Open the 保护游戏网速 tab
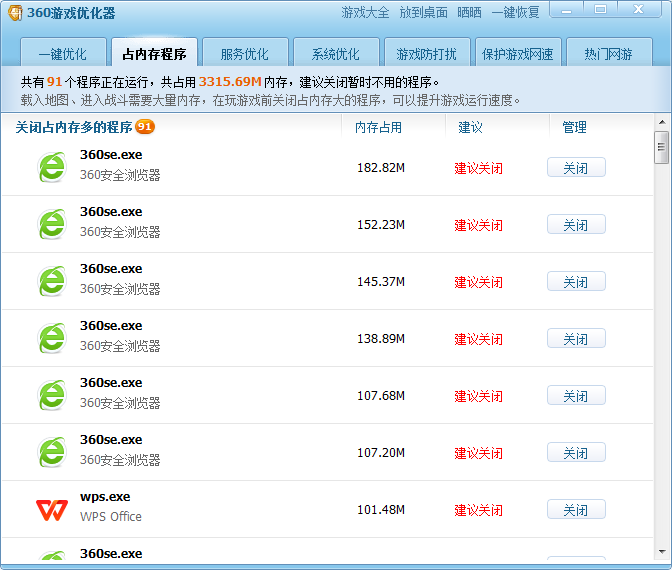Screen dimensions: 672x570 point(517,54)
